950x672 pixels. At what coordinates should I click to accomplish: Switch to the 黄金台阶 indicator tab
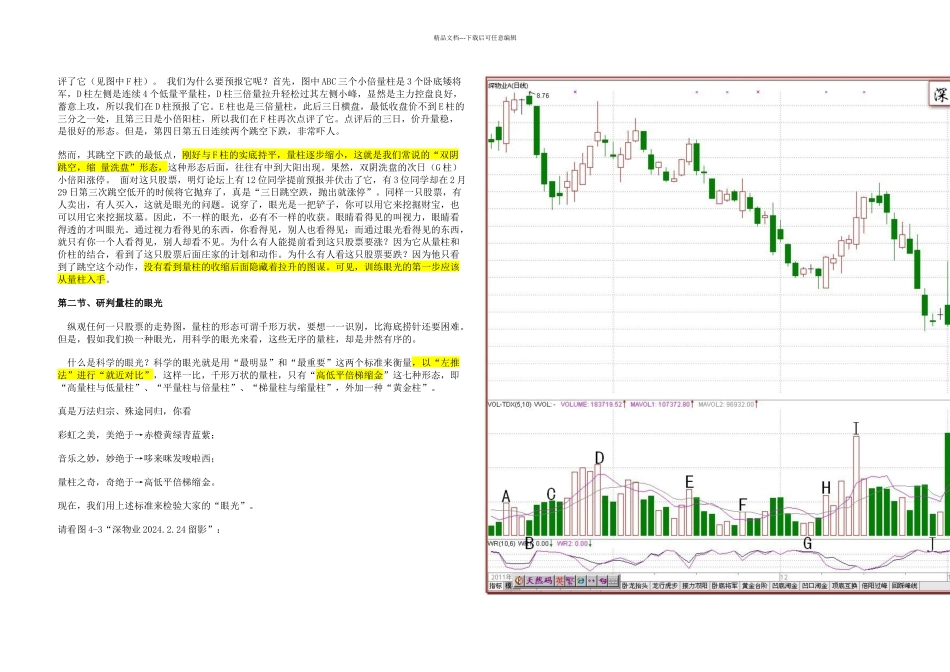(754, 586)
